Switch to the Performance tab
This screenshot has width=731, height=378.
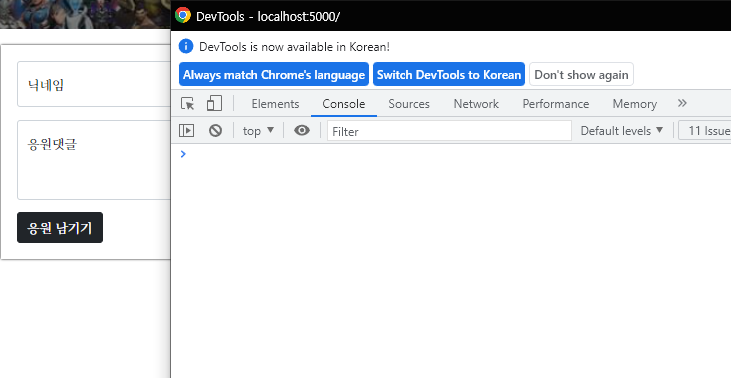pyautogui.click(x=556, y=103)
